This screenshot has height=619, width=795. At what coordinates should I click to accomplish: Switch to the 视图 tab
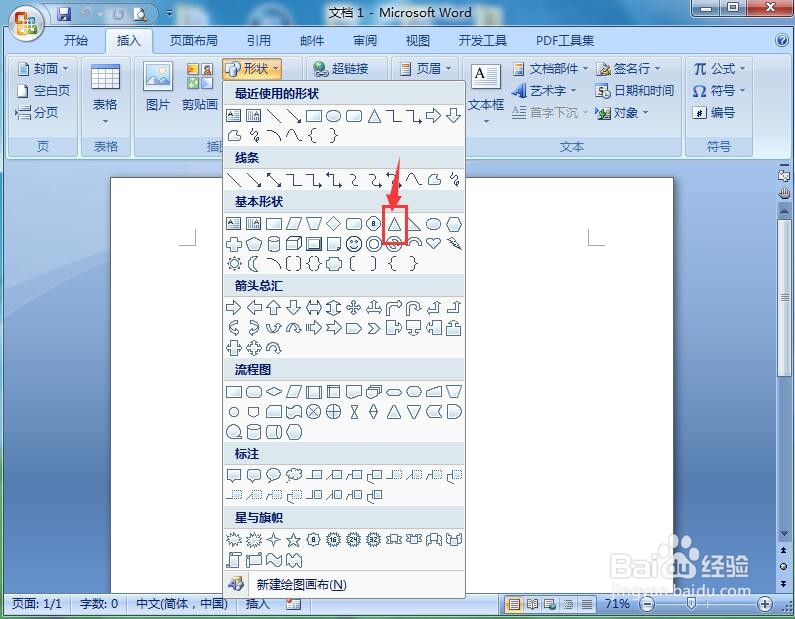click(418, 41)
